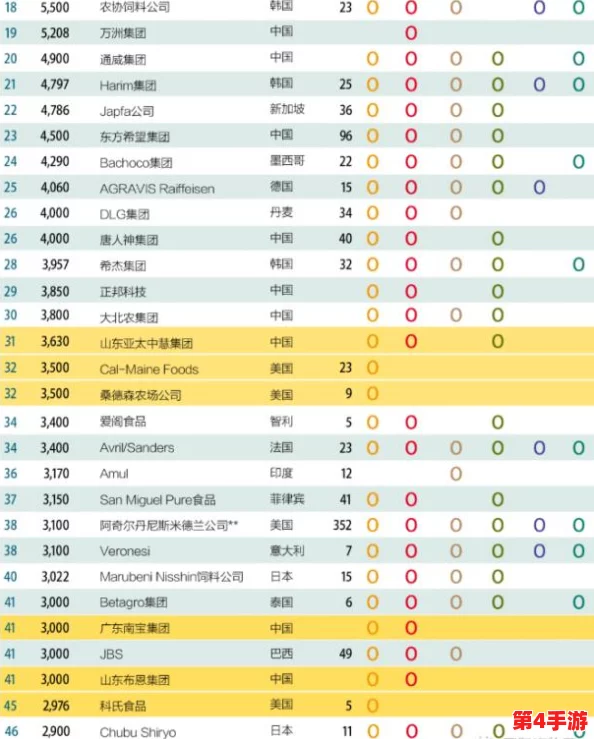Viewport: 594px width, 739px height.
Task: Select the volume value 4,797
Action: pos(55,84)
